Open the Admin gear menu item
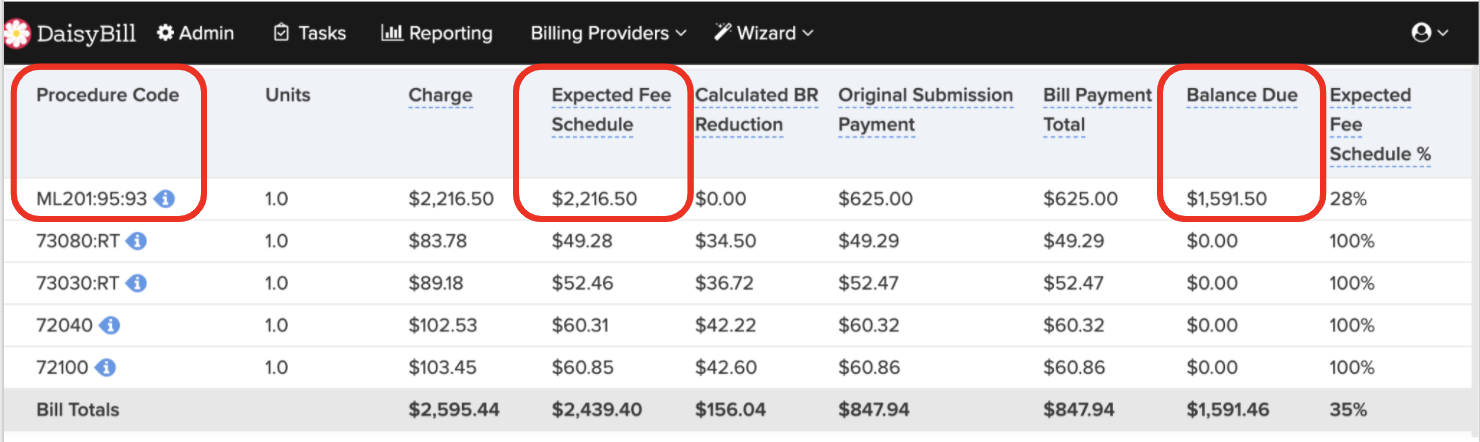Screen dimensions: 1480x442 pos(195,33)
